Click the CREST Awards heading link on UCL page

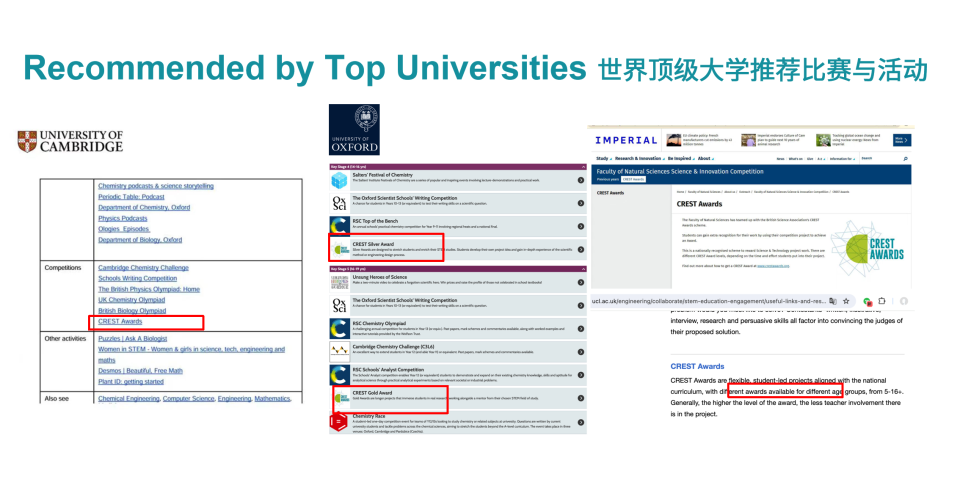(697, 366)
